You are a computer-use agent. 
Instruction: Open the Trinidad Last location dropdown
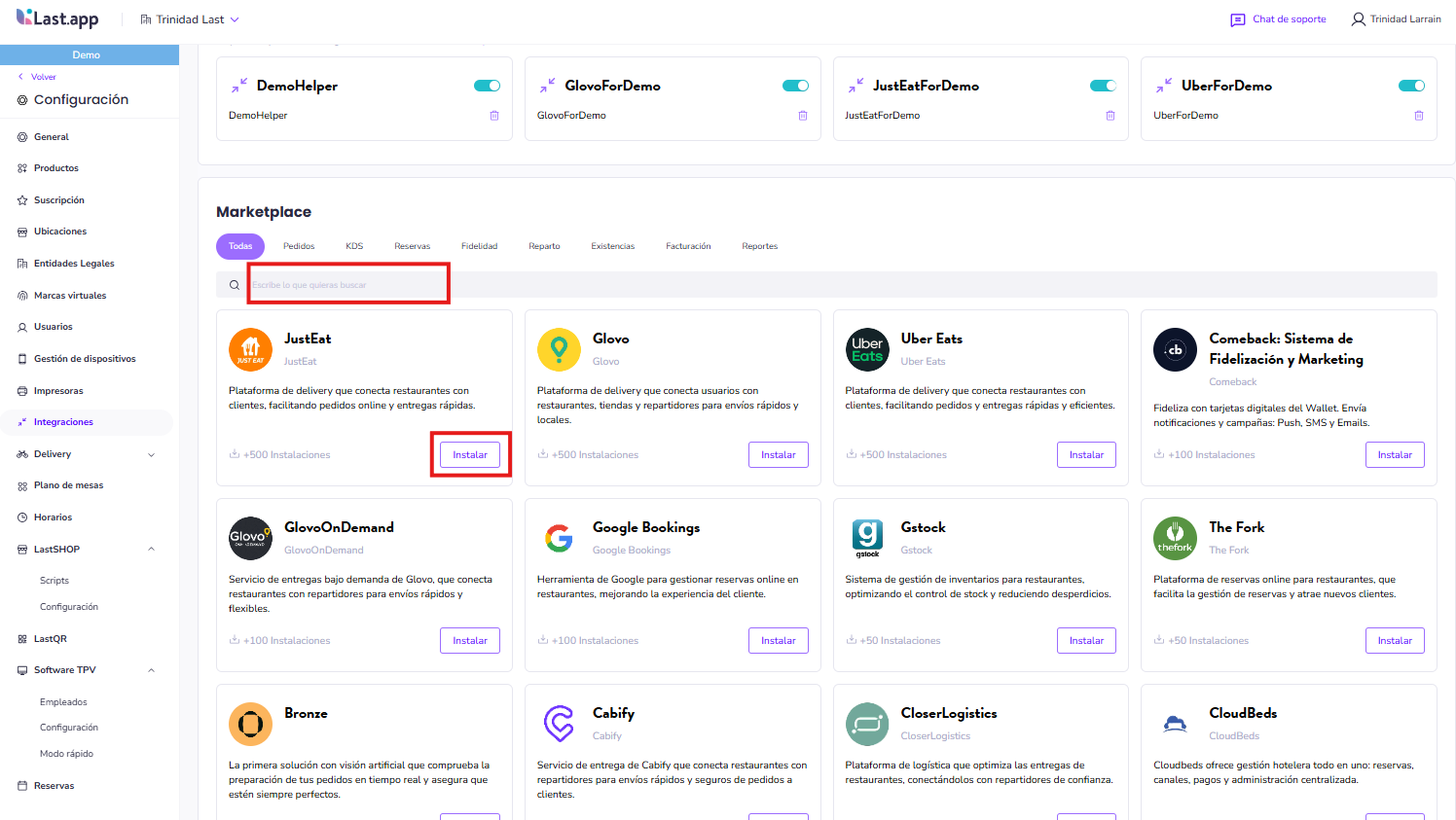click(x=190, y=19)
